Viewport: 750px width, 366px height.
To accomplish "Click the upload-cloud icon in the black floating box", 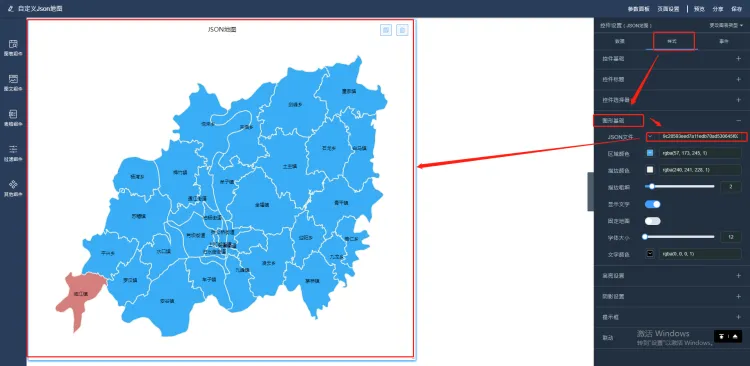I will (735, 336).
